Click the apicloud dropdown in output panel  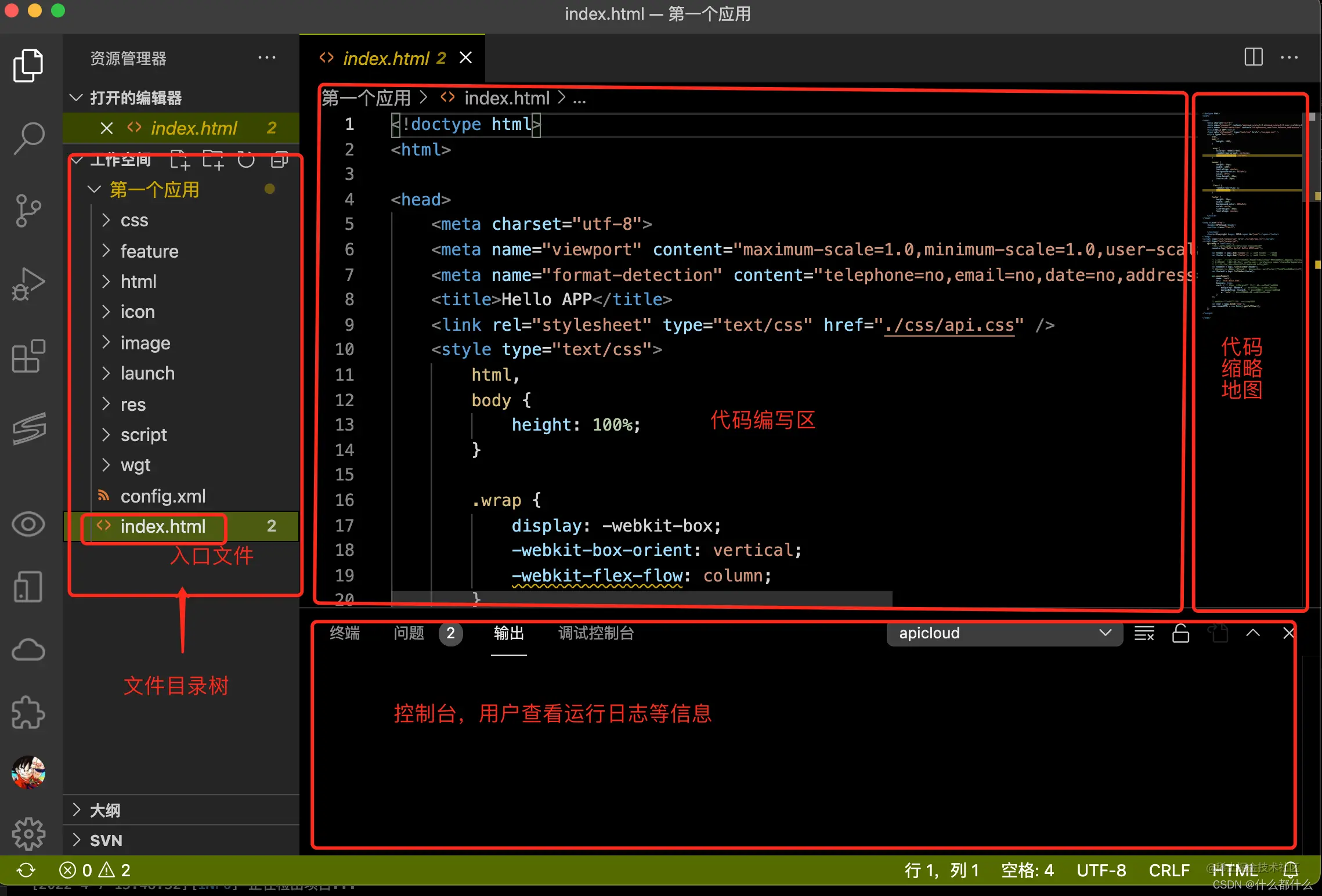pyautogui.click(x=1000, y=632)
